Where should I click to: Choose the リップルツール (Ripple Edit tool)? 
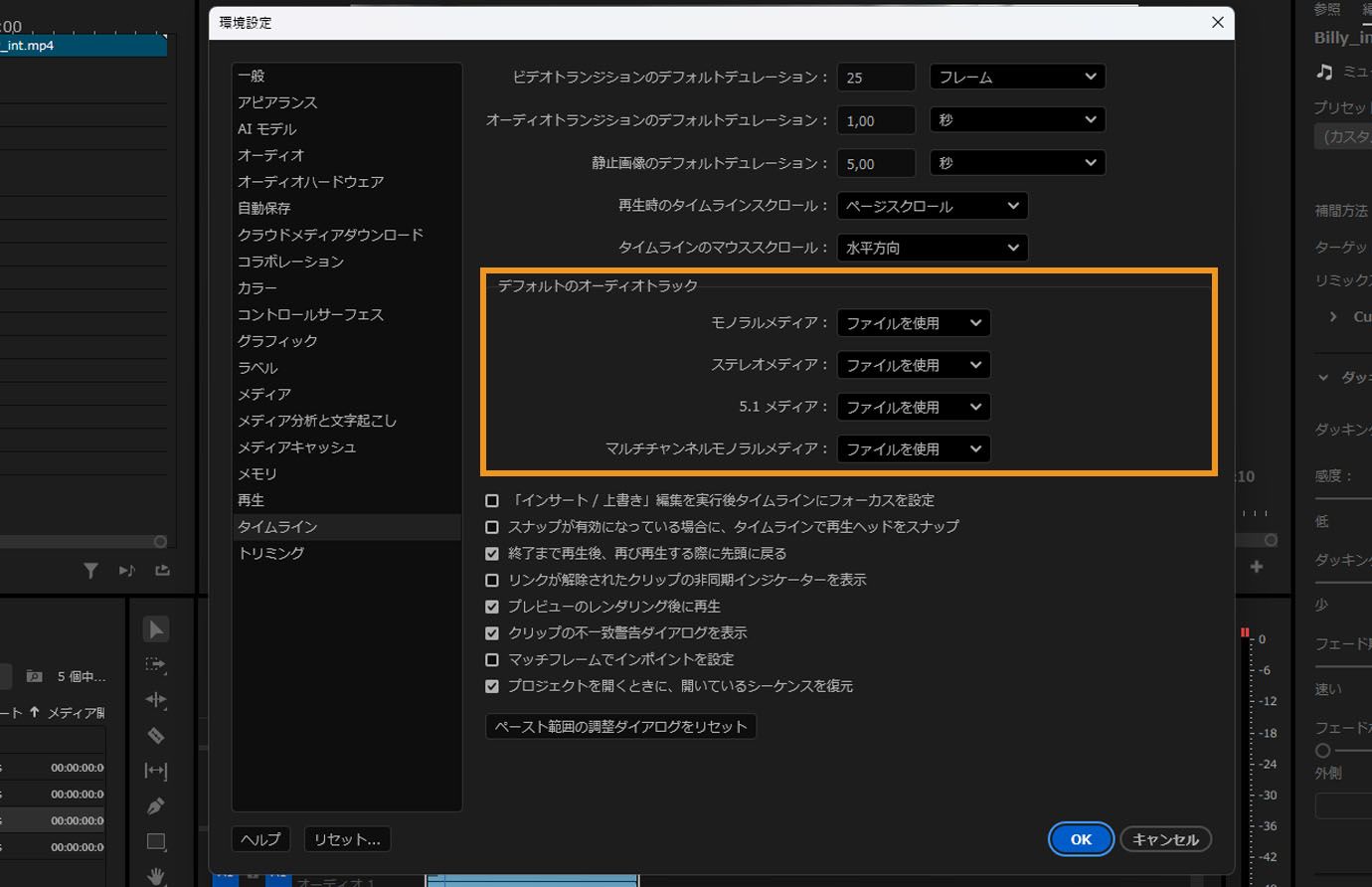156,700
